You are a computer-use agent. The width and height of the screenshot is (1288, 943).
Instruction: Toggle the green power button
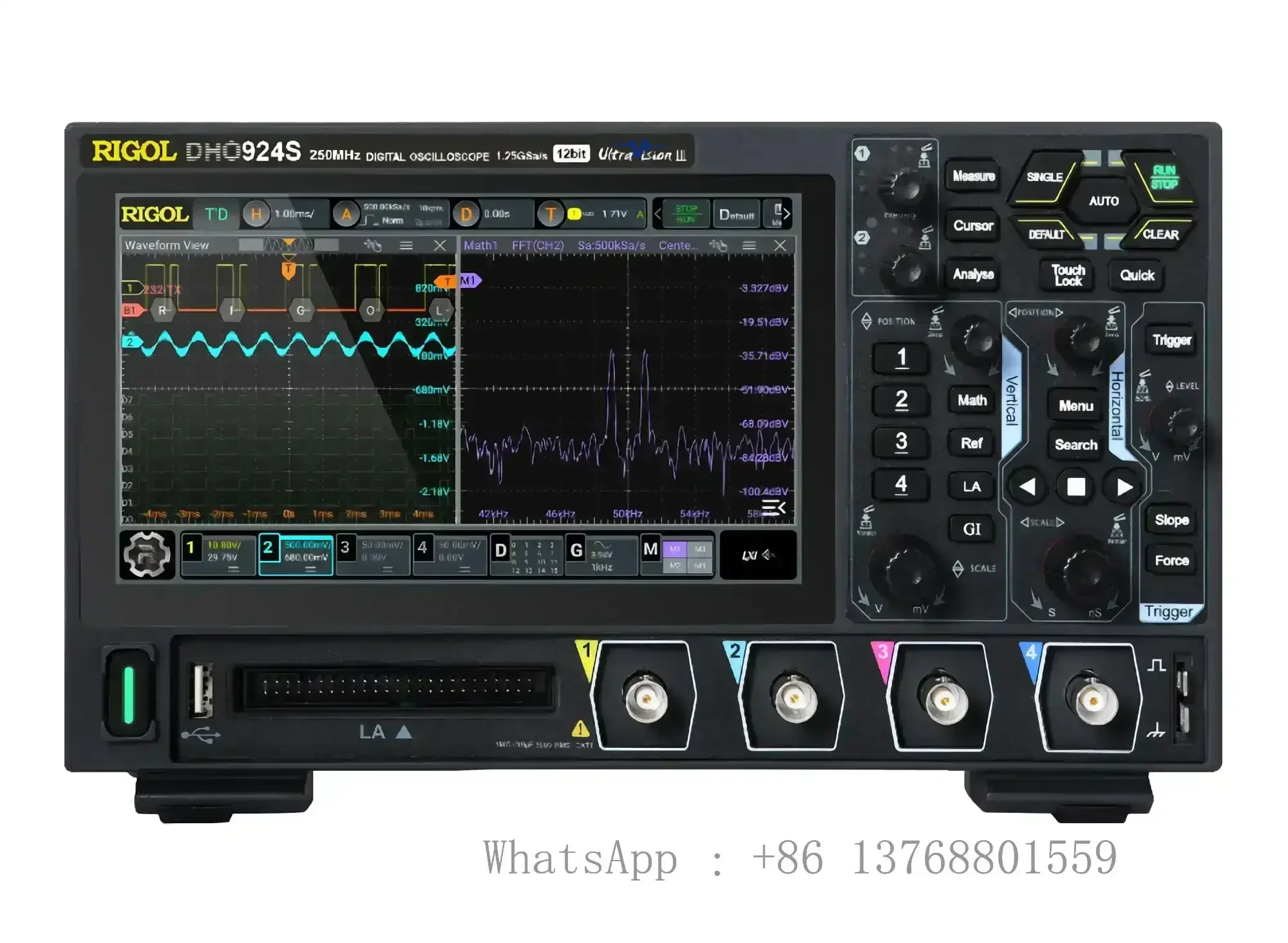click(x=129, y=694)
